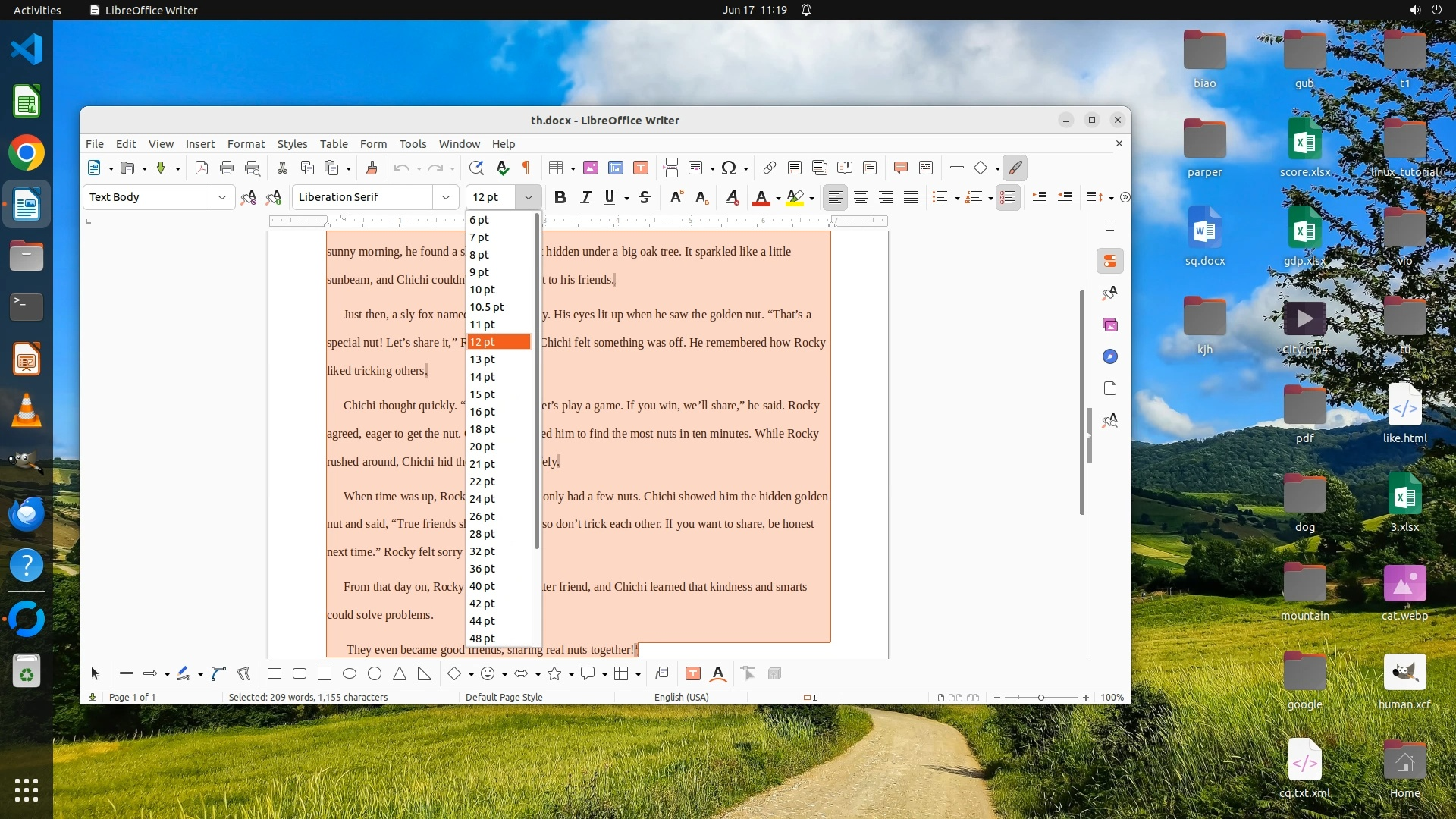
Task: Click the Clone Formatting paintbrush icon
Action: 372,168
